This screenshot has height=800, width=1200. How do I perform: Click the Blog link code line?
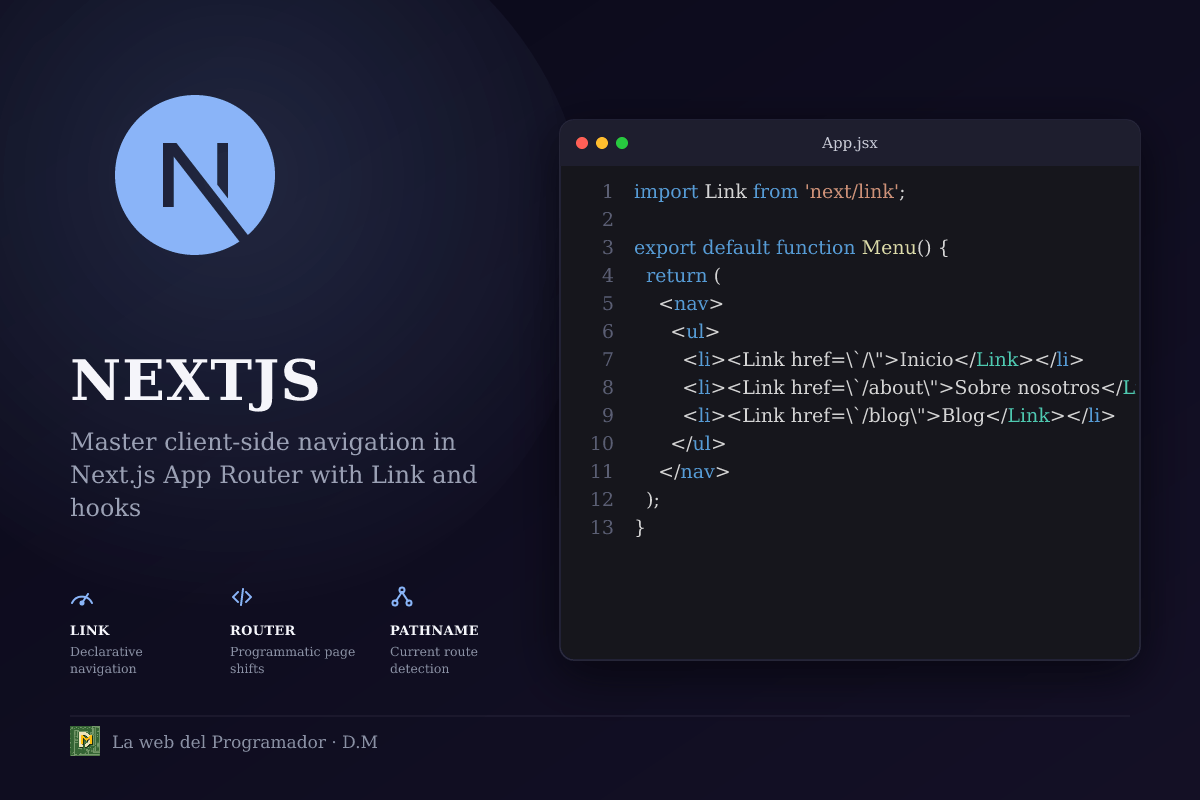click(899, 415)
